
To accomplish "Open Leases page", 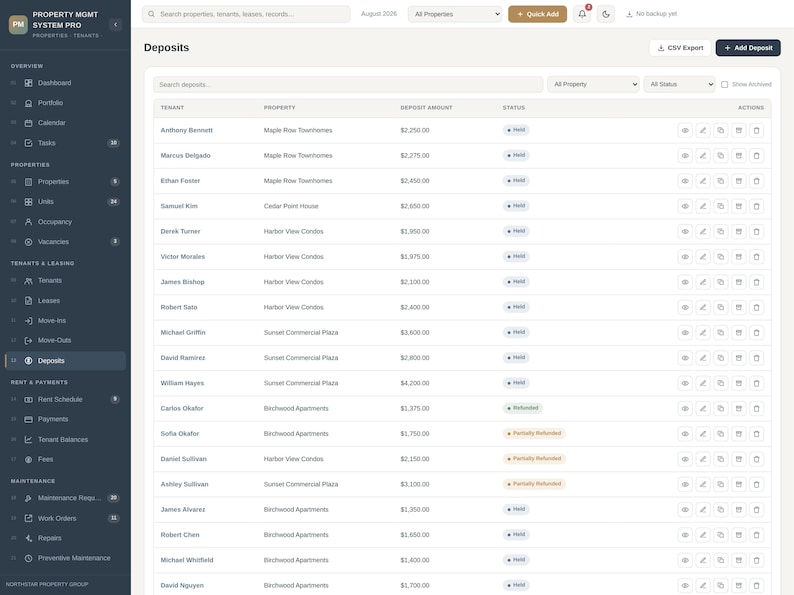I will [x=65, y=301].
